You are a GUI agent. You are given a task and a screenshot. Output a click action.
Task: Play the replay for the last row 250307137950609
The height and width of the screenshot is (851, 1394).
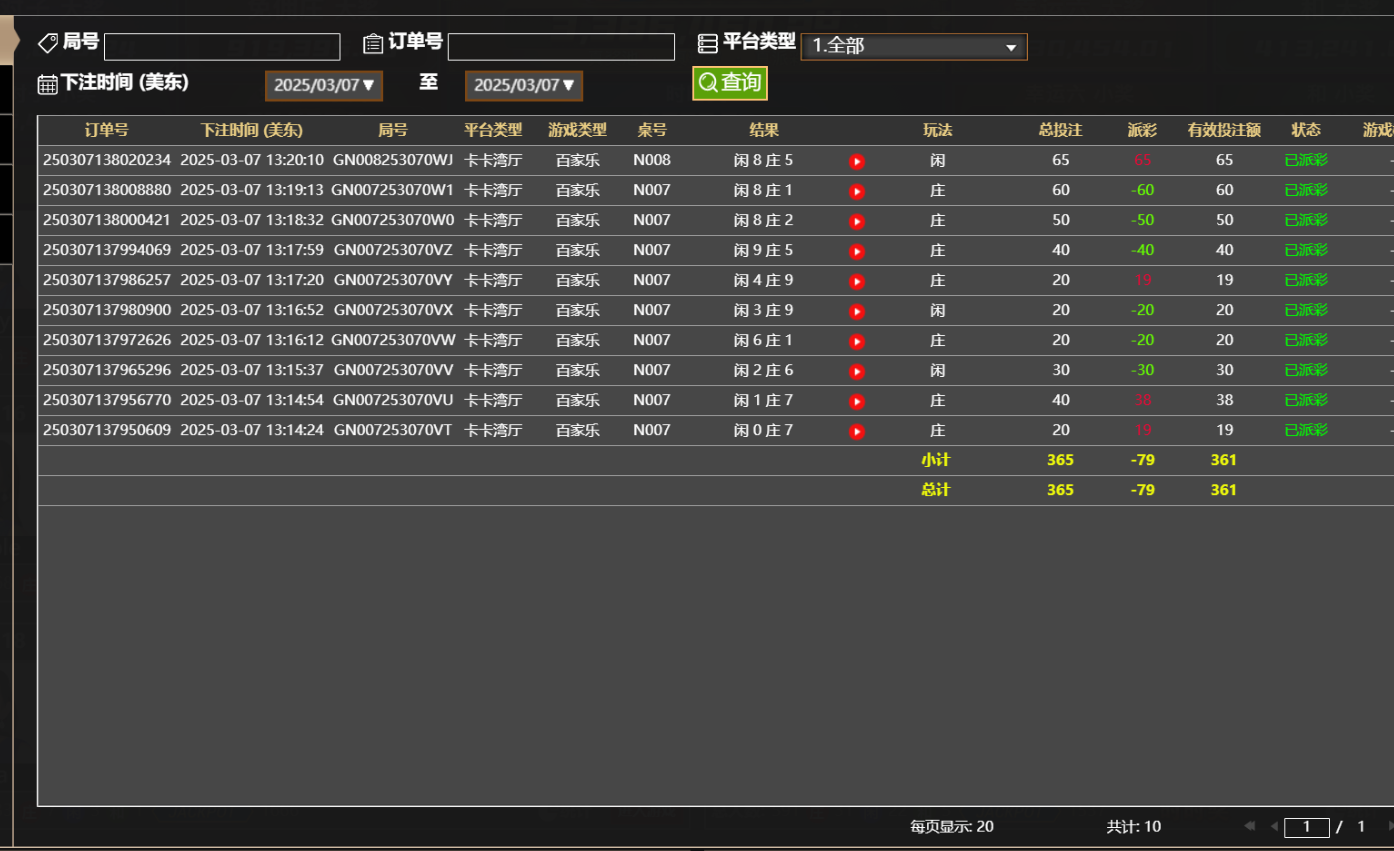(x=856, y=430)
